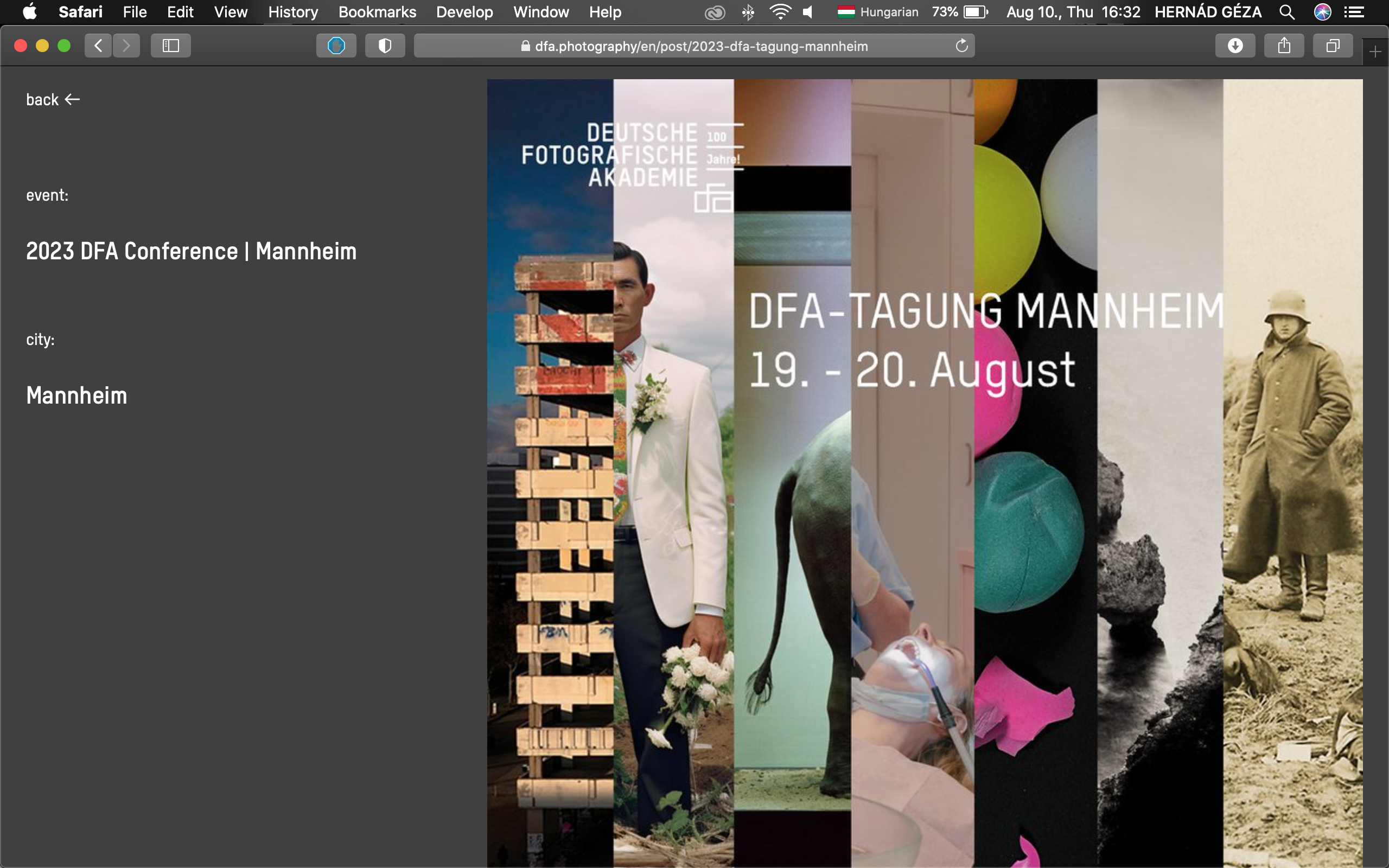Screen dimensions: 1389x868
Task: Open the View menu
Action: (x=231, y=12)
